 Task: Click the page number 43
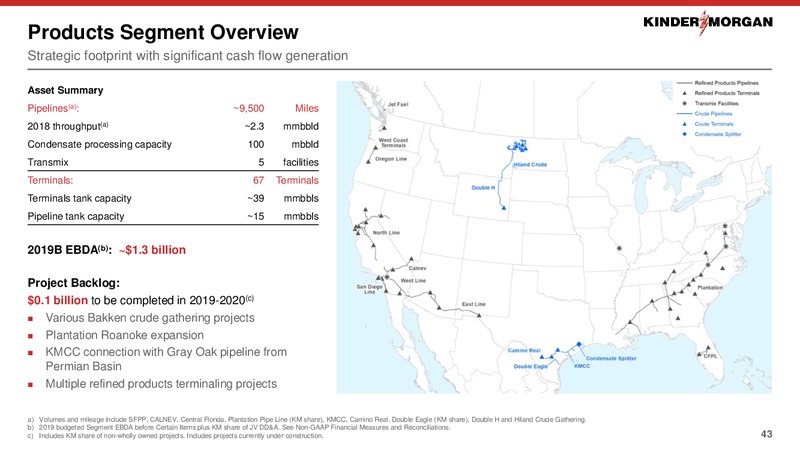coord(766,434)
